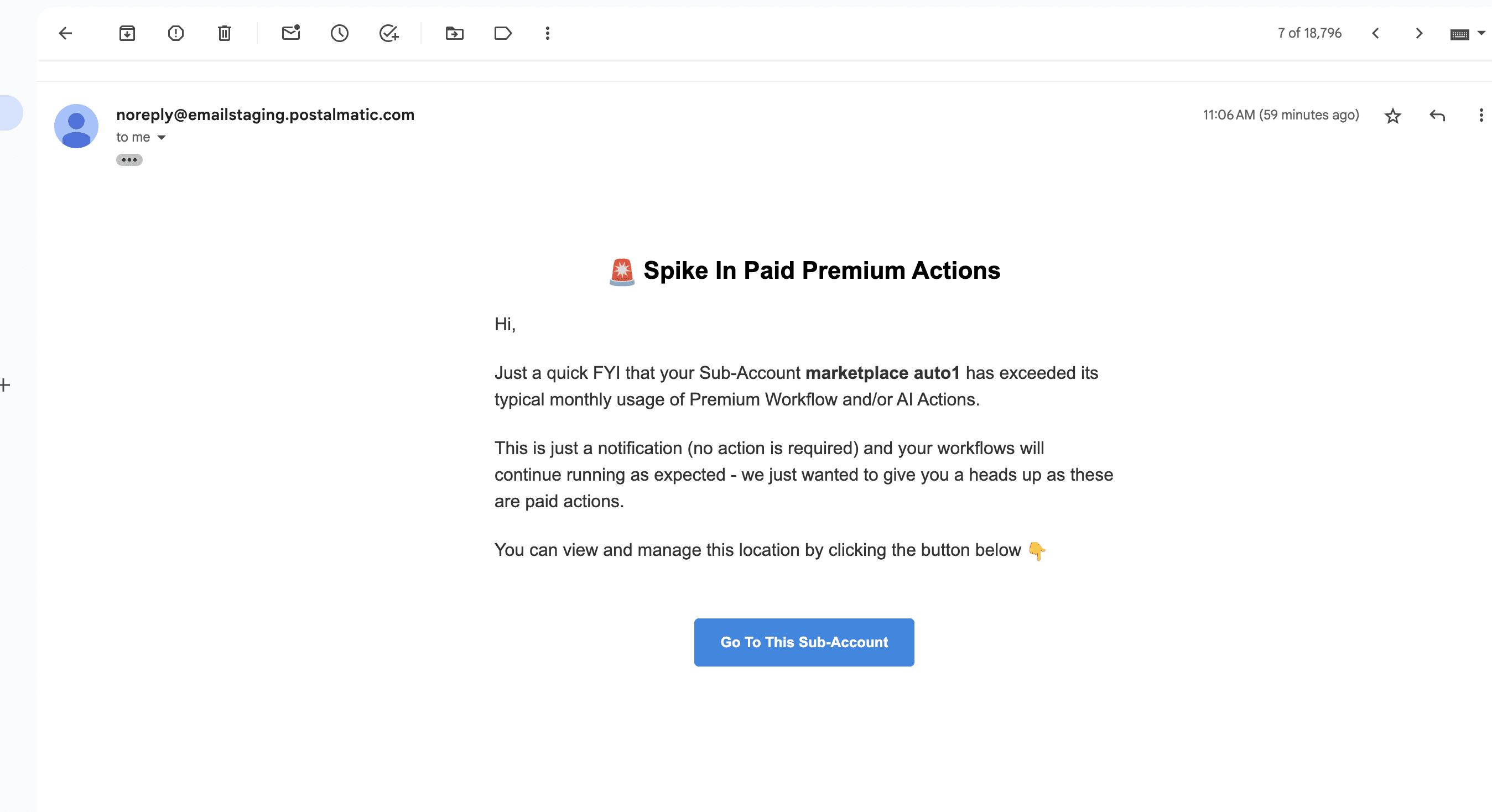Open the message's three-dot options menu
Viewport: 1492px width, 812px height.
(x=1481, y=115)
